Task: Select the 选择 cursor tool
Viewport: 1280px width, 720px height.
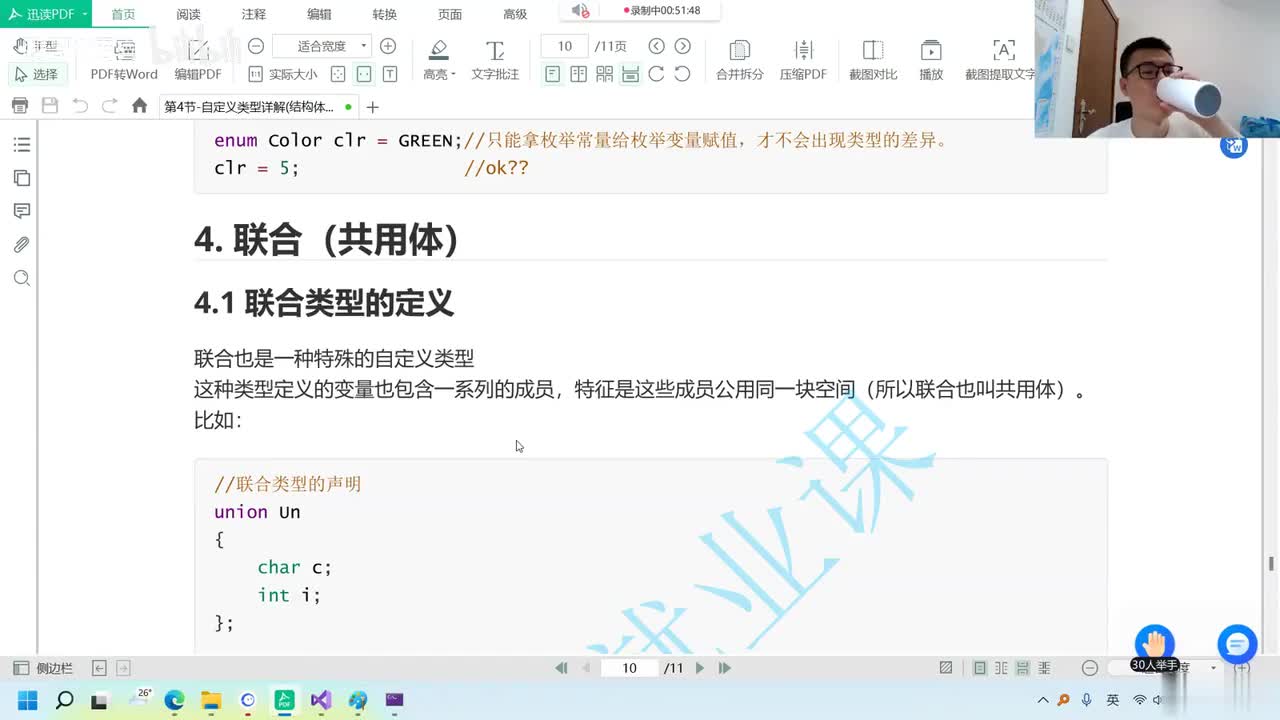Action: 36,74
